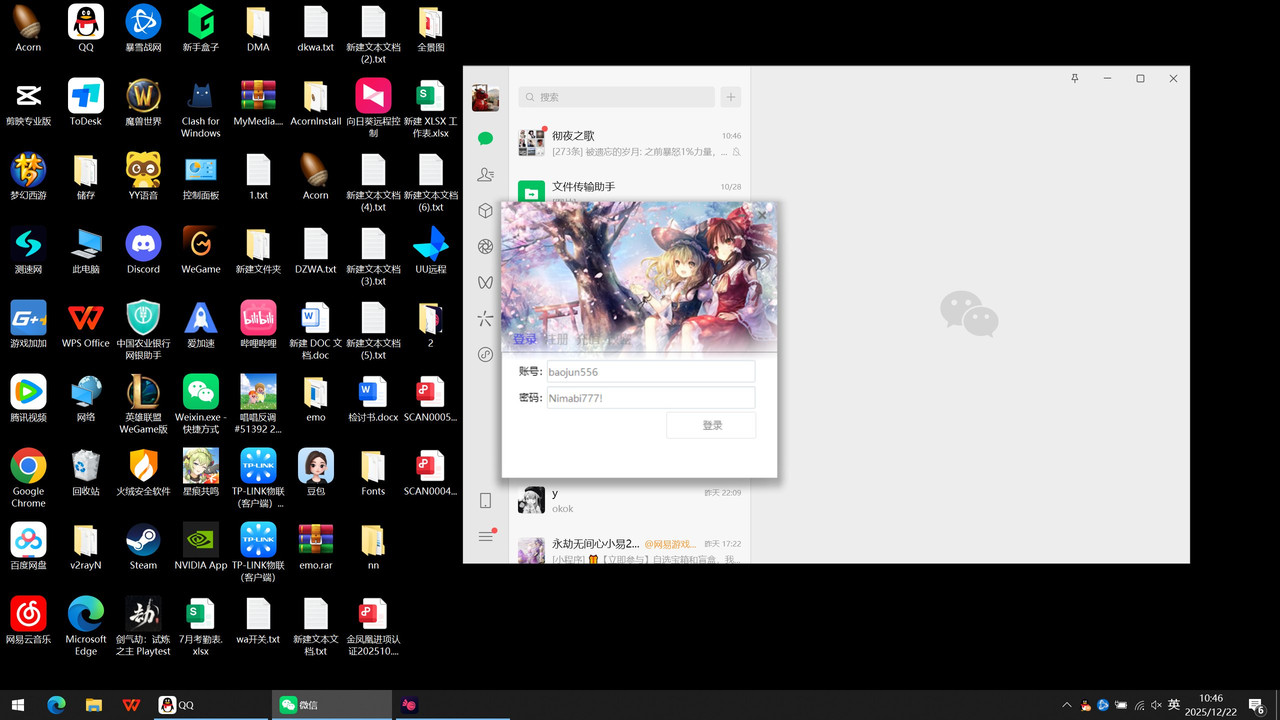Select the 网易云音乐 desktop icon

pyautogui.click(x=28, y=620)
